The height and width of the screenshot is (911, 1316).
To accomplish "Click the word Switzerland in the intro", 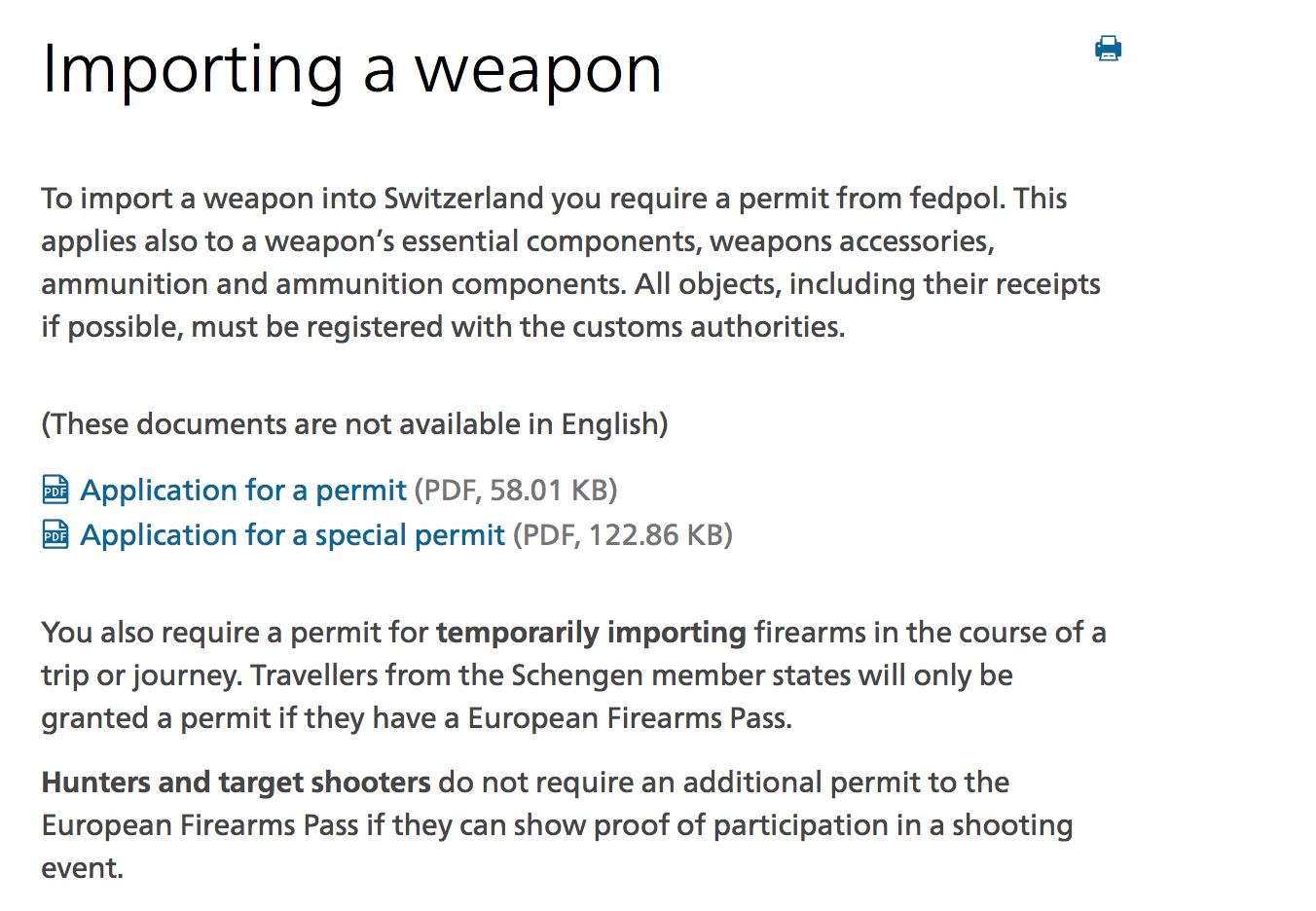I will 463,198.
